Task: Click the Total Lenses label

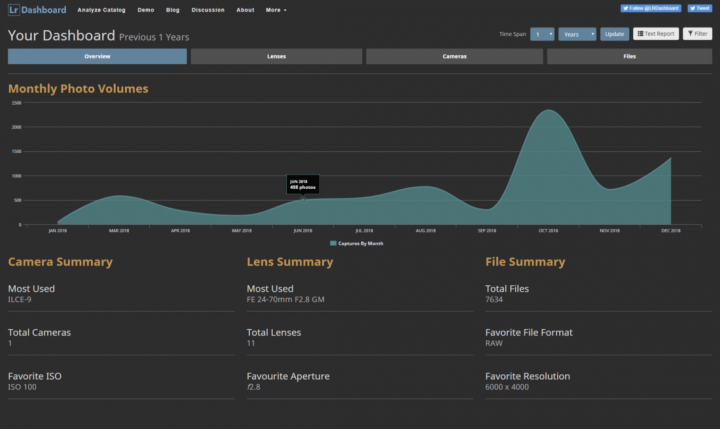Action: click(x=274, y=333)
